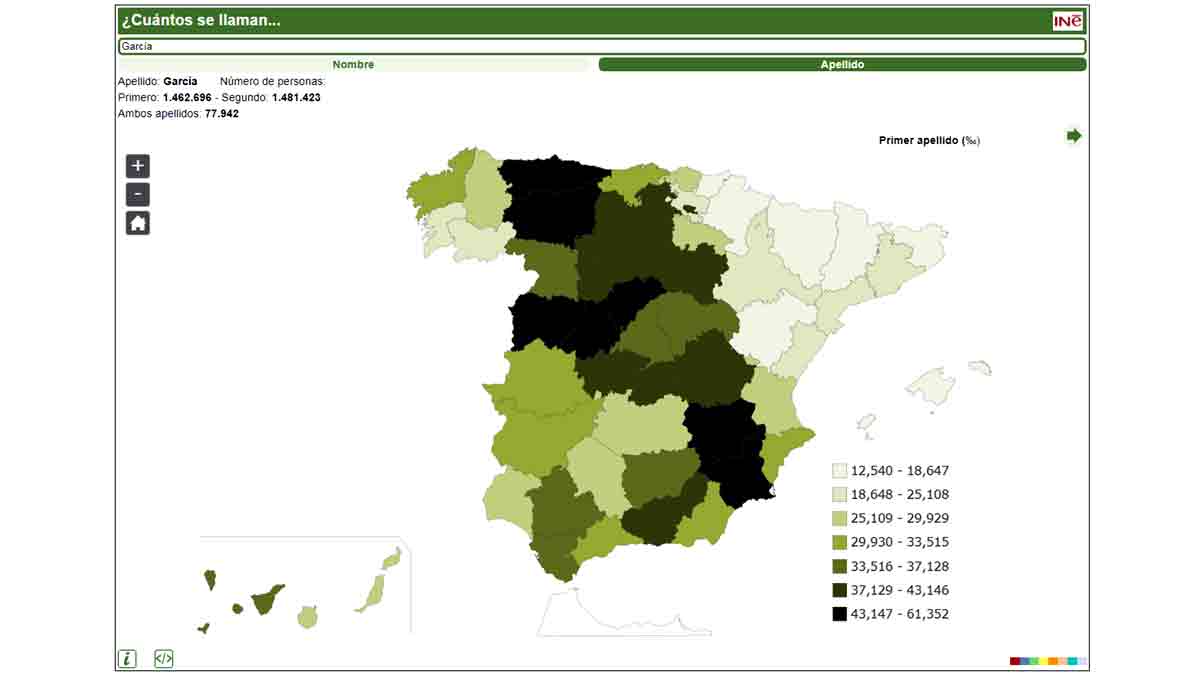Click the INE logo

pyautogui.click(x=1067, y=21)
